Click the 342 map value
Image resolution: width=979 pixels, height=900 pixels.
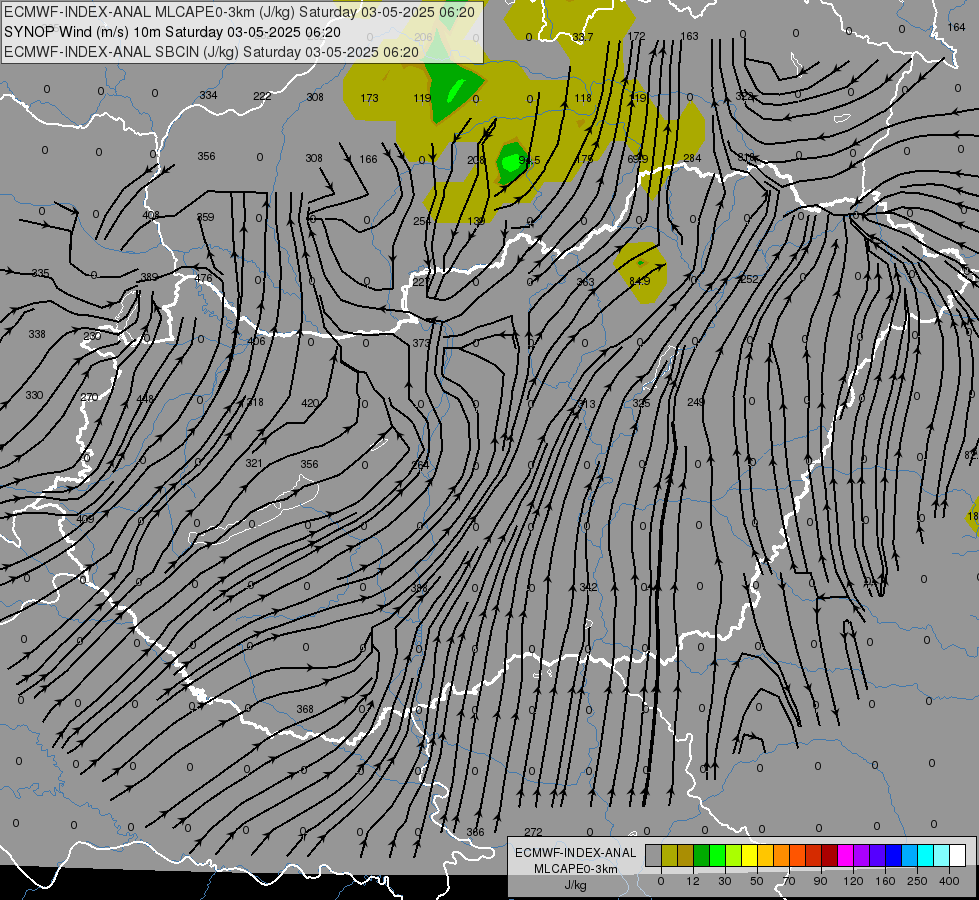point(588,587)
